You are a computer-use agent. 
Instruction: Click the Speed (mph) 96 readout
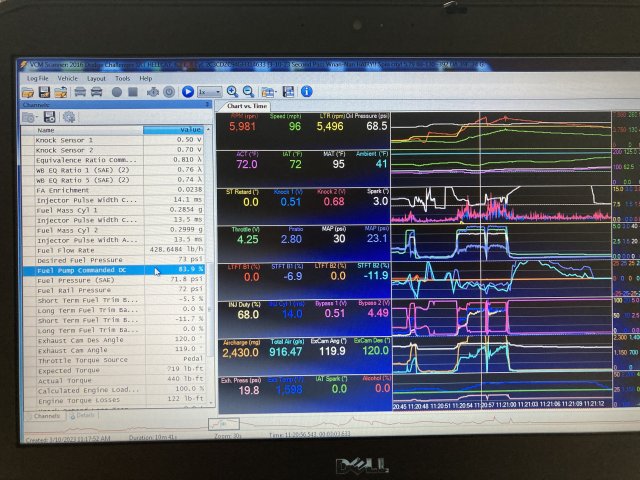pyautogui.click(x=295, y=126)
